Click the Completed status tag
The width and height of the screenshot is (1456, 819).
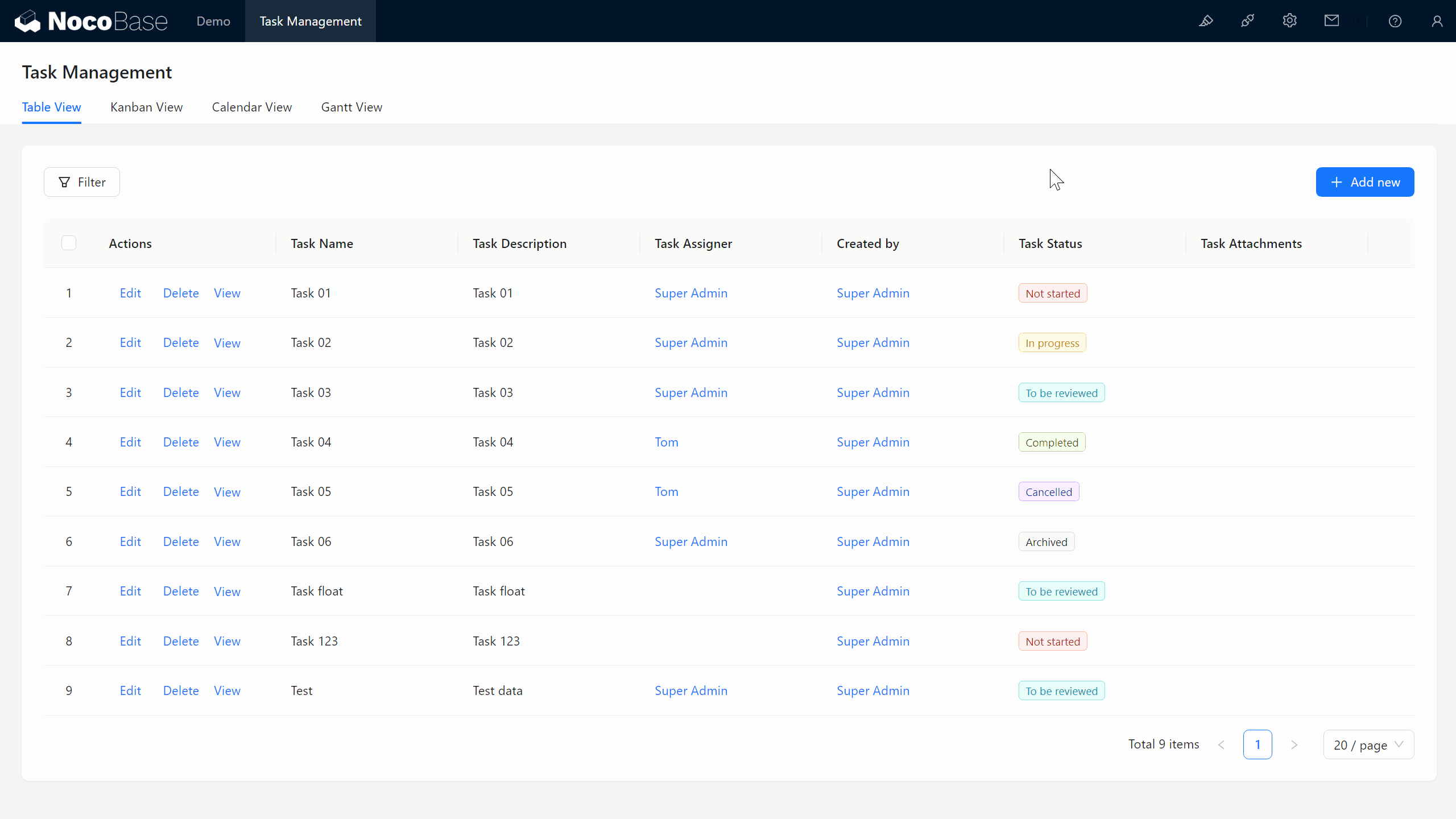pyautogui.click(x=1052, y=442)
